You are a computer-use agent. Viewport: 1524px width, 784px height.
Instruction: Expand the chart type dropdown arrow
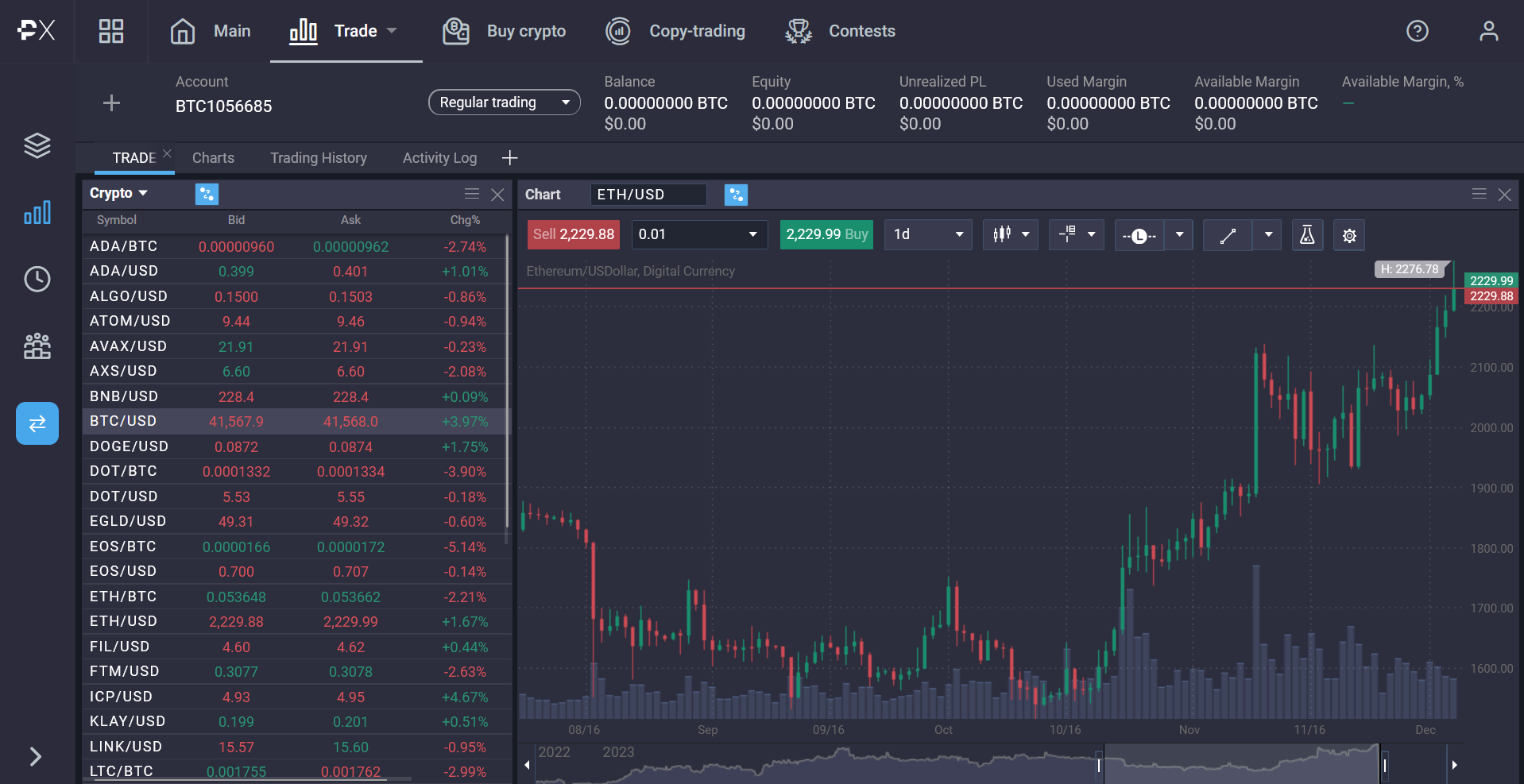pos(1026,234)
